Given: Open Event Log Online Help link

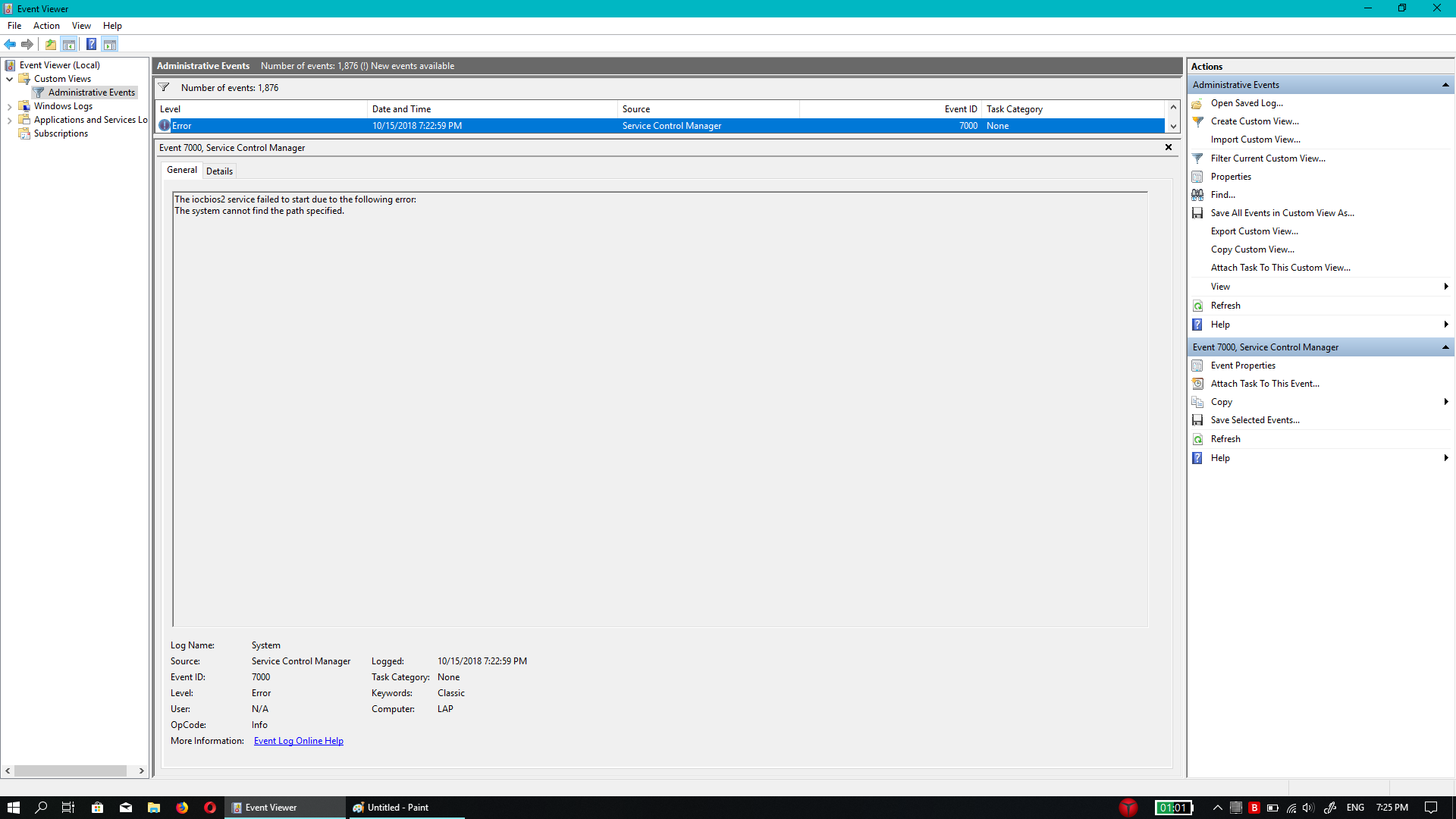Looking at the screenshot, I should (x=299, y=741).
